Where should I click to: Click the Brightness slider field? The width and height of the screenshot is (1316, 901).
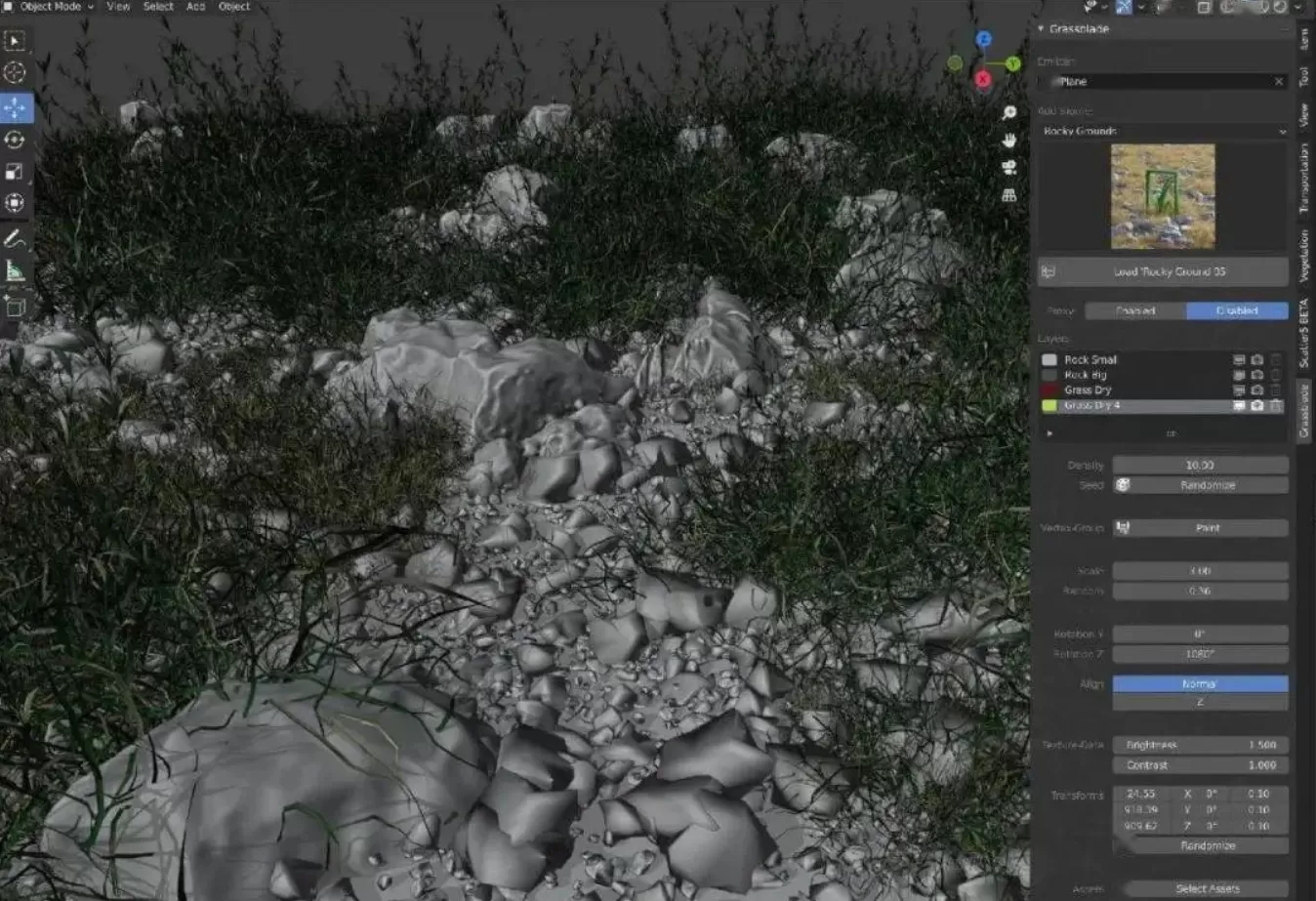(1200, 745)
